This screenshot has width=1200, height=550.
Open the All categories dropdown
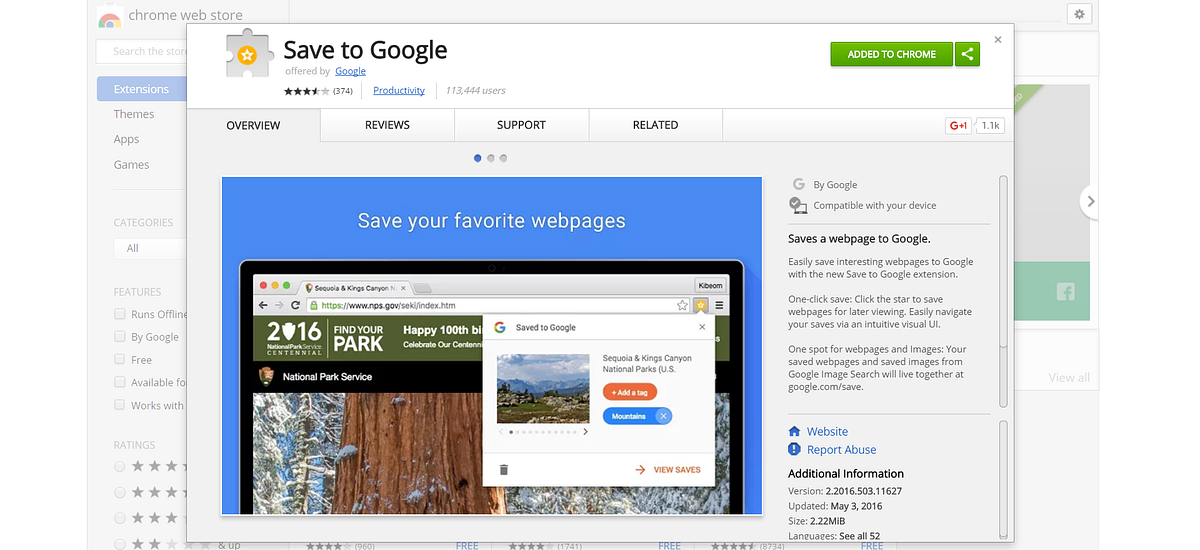150,247
